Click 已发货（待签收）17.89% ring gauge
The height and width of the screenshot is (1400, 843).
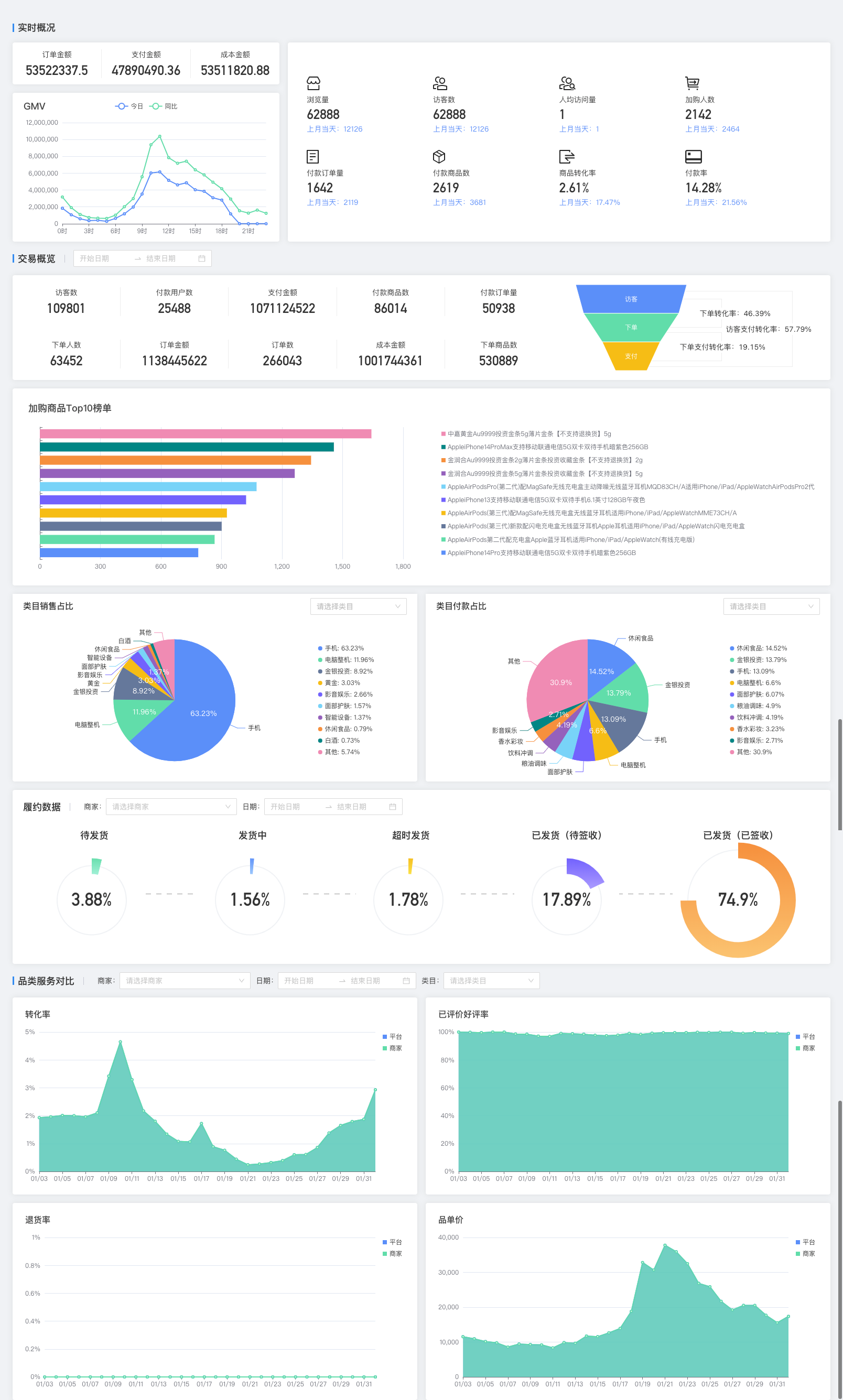coord(567,899)
